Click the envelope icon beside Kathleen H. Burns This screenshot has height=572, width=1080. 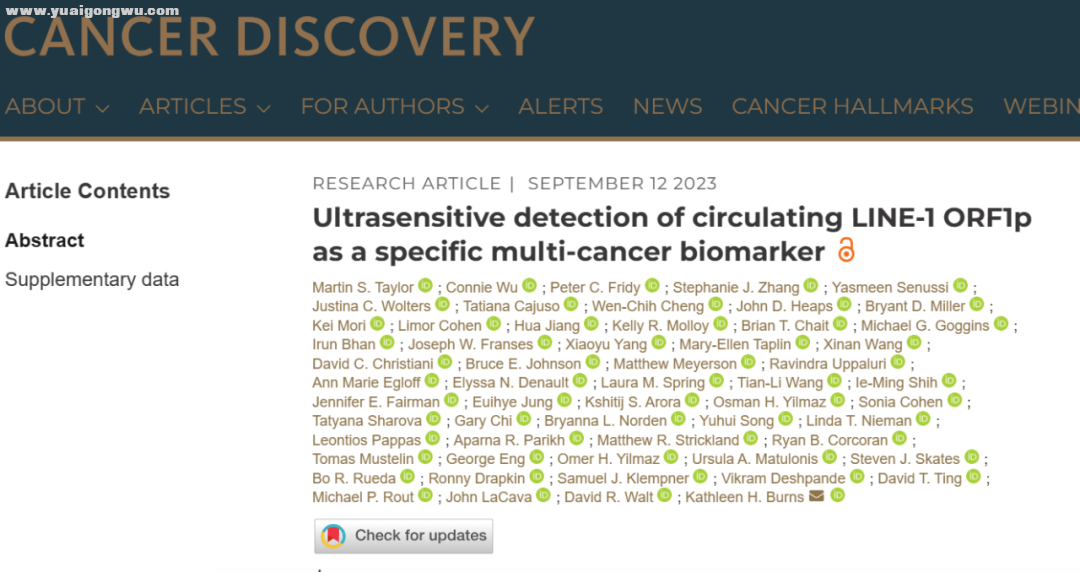point(816,496)
